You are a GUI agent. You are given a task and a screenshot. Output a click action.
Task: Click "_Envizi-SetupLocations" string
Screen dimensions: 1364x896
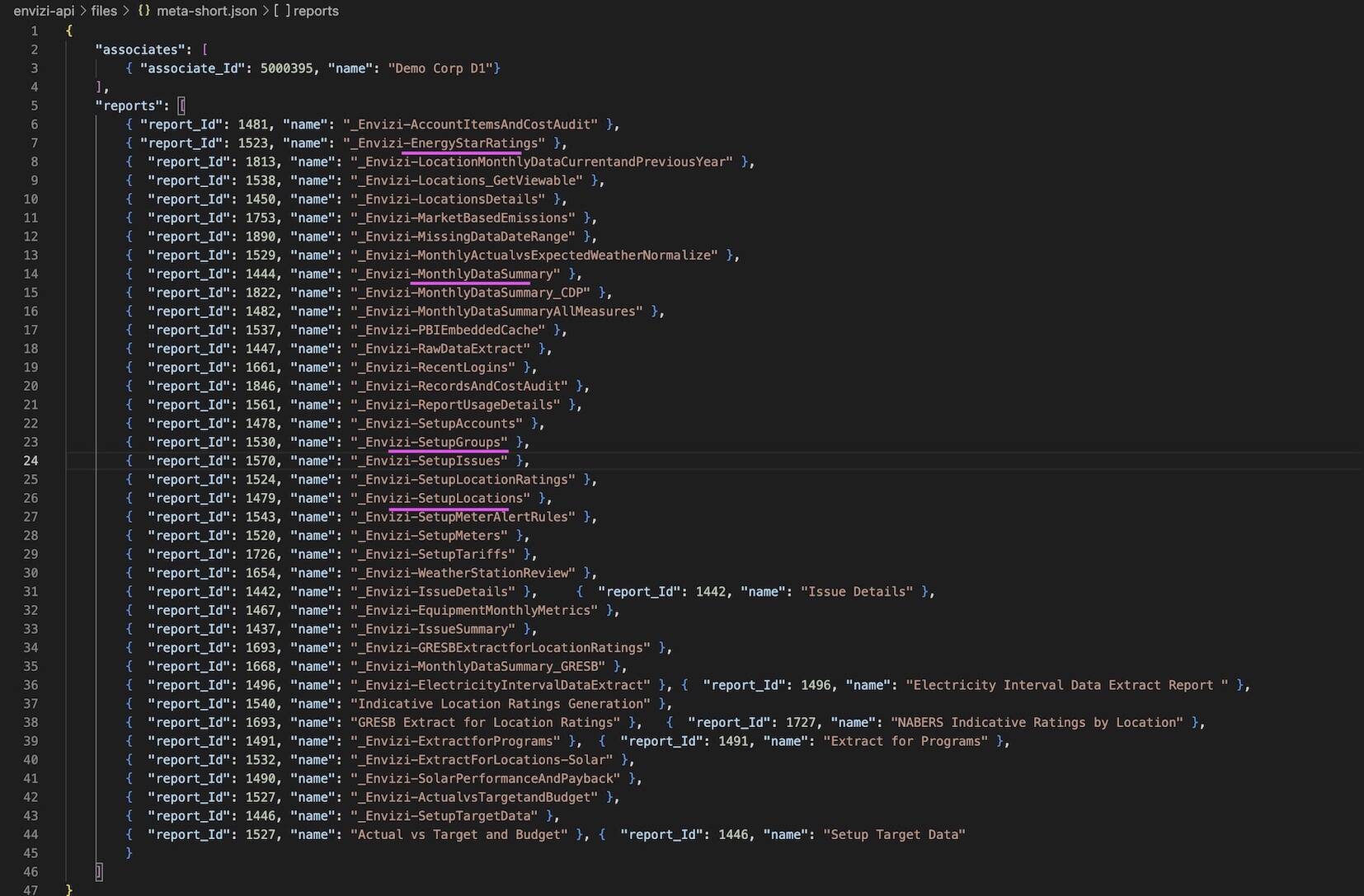point(440,499)
